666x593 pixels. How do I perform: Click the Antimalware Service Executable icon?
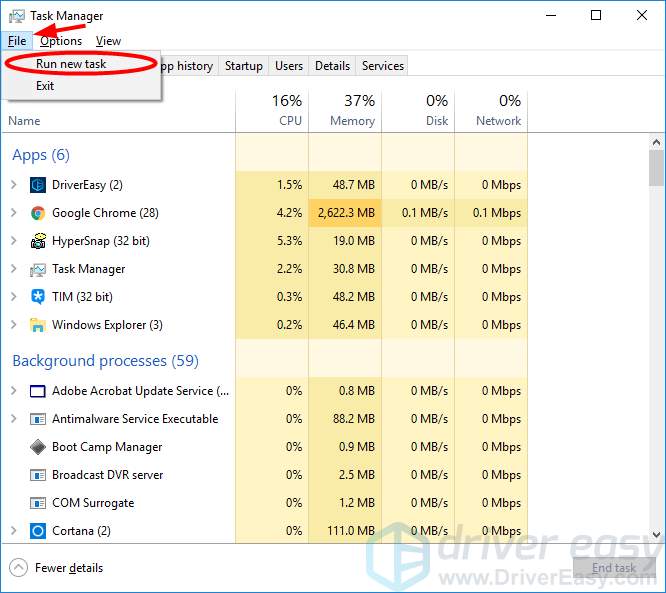[38, 419]
